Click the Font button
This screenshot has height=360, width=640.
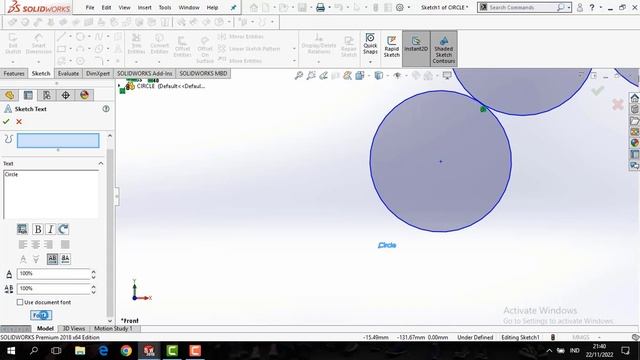coord(41,315)
